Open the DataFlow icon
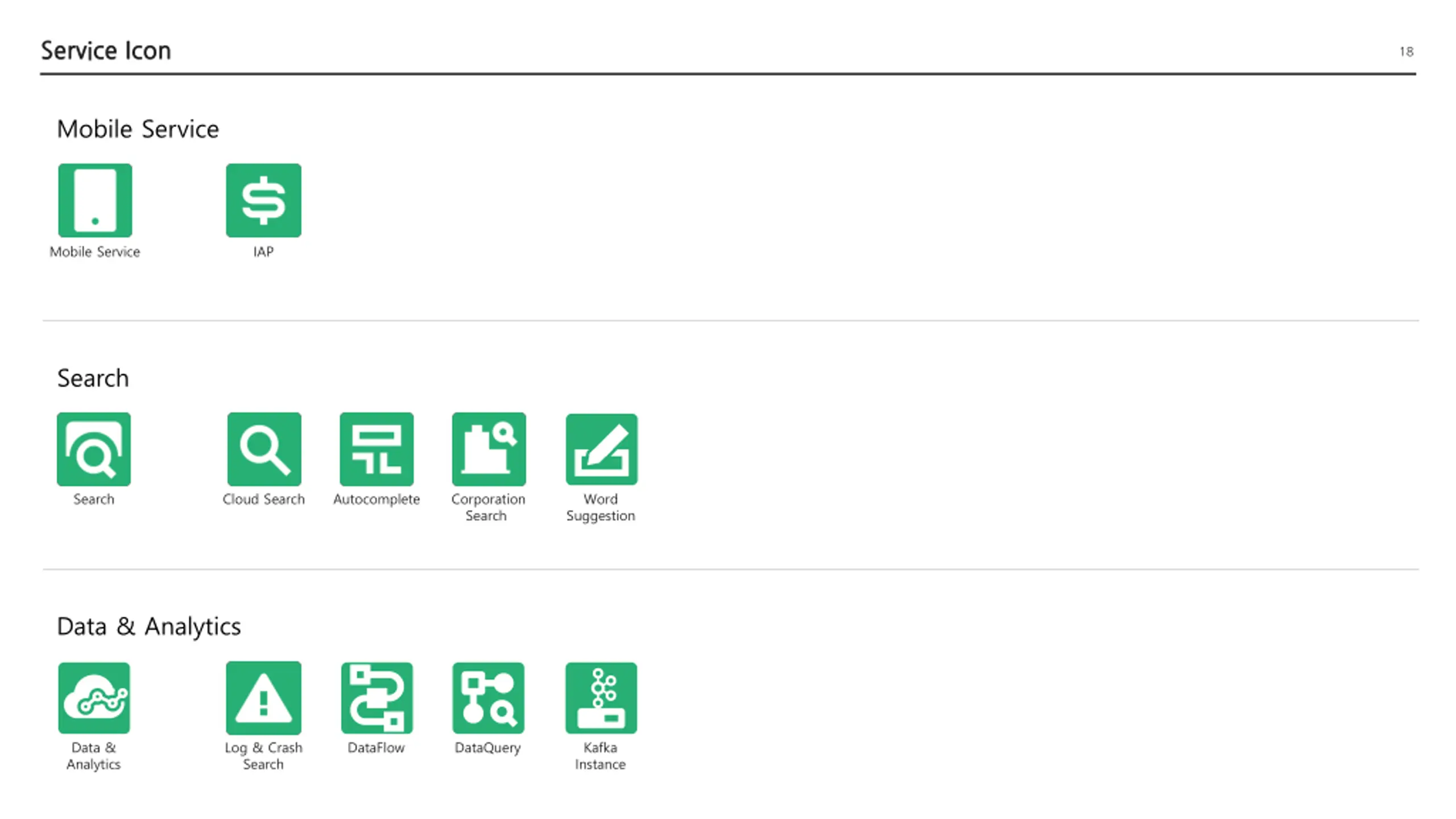 [x=377, y=698]
